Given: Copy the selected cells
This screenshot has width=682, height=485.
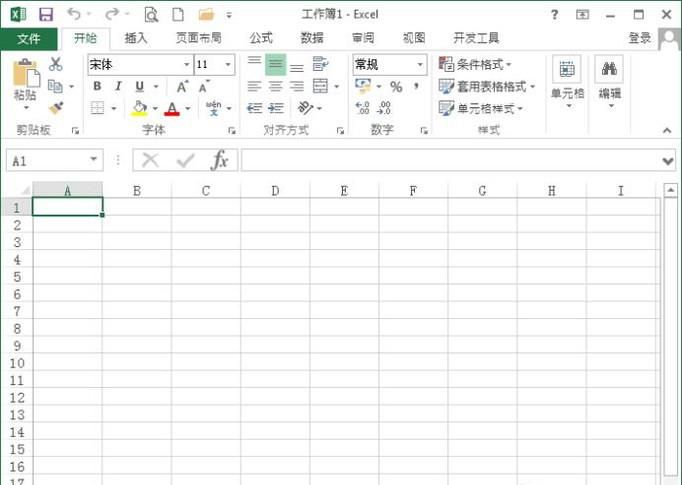Looking at the screenshot, I should point(55,86).
